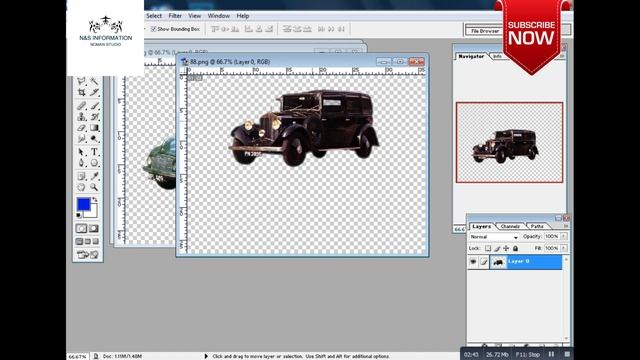Image resolution: width=640 pixels, height=360 pixels.
Task: Hide Layer 0 using eye icon
Action: 473,262
